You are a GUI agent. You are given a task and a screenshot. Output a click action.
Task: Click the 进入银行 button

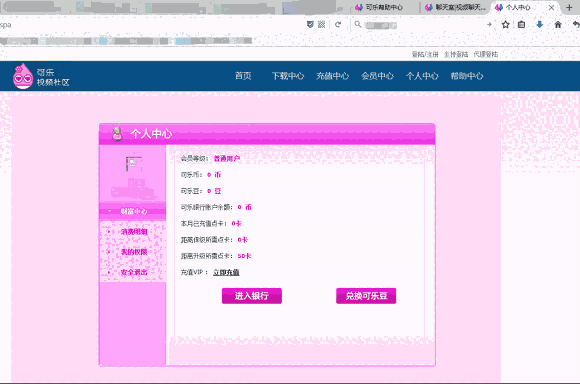252,296
